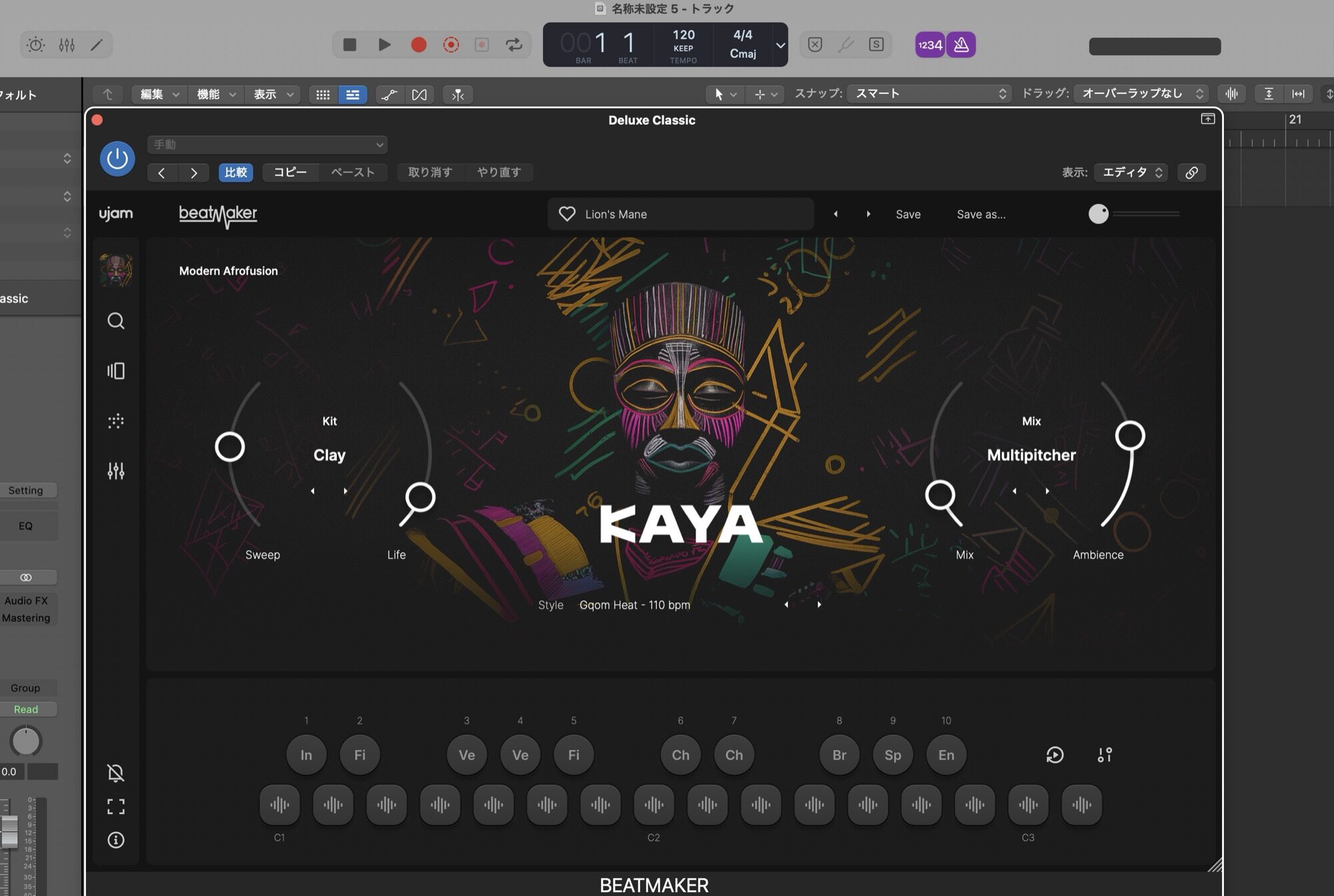The image size is (1334, 896).
Task: Select previous Mix preset under Multipitcher
Action: click(x=1015, y=491)
